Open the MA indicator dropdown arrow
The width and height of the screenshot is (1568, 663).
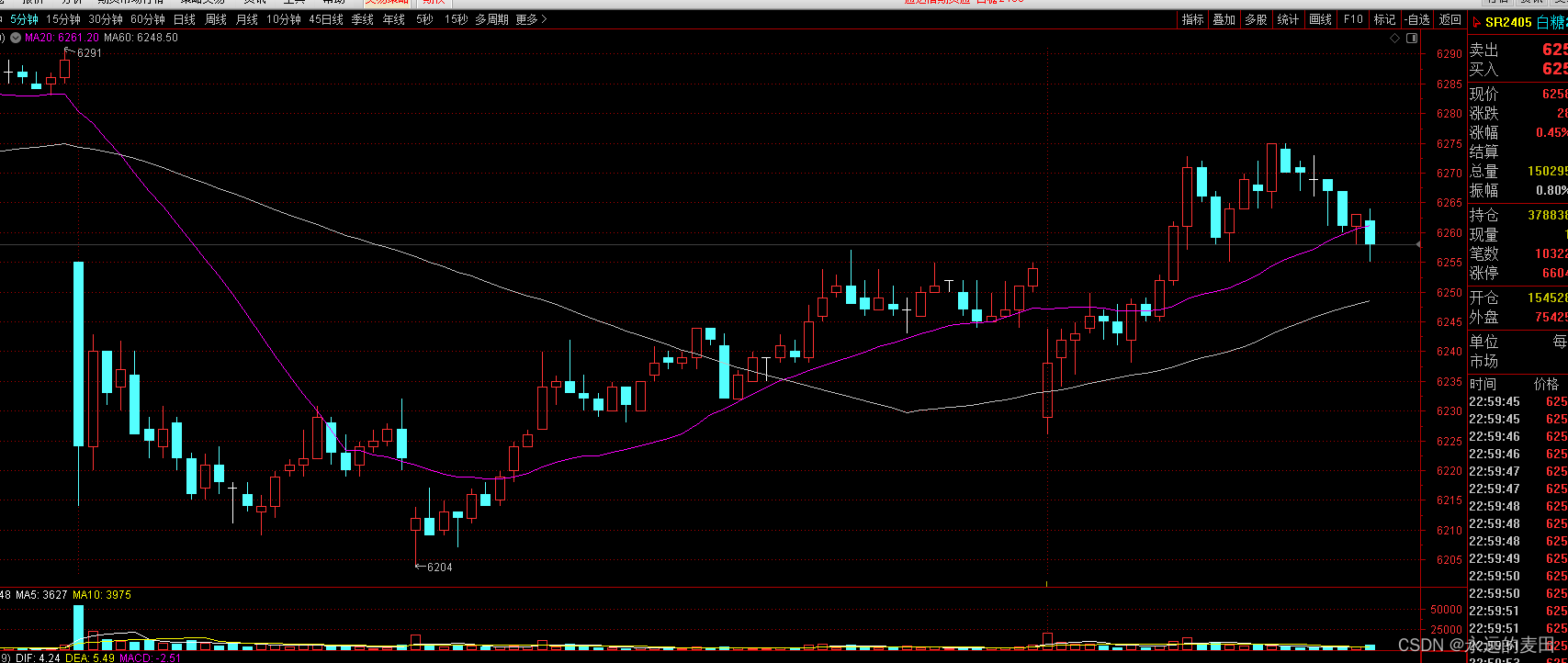(17, 38)
